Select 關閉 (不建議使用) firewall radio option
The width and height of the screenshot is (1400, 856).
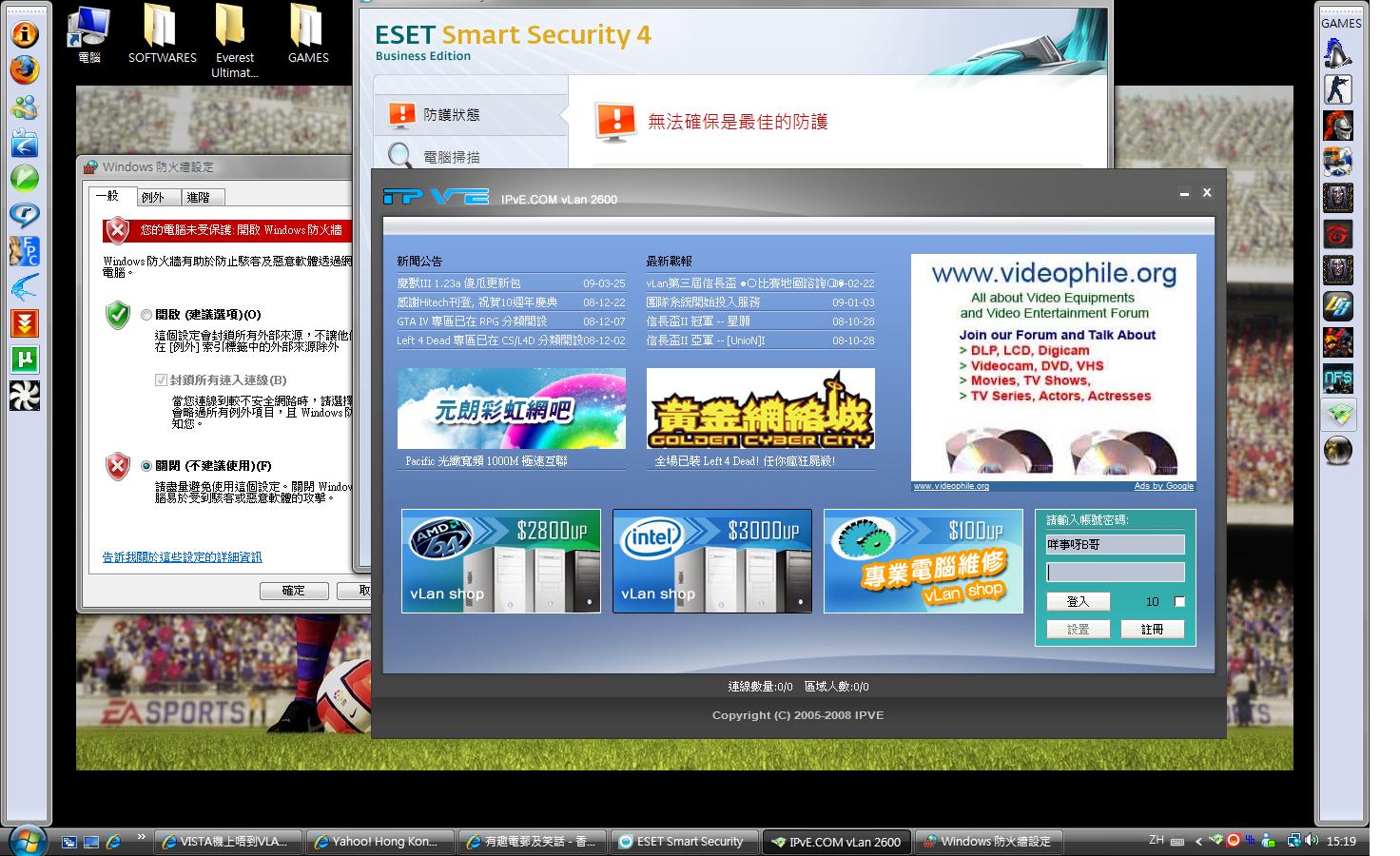(x=146, y=465)
